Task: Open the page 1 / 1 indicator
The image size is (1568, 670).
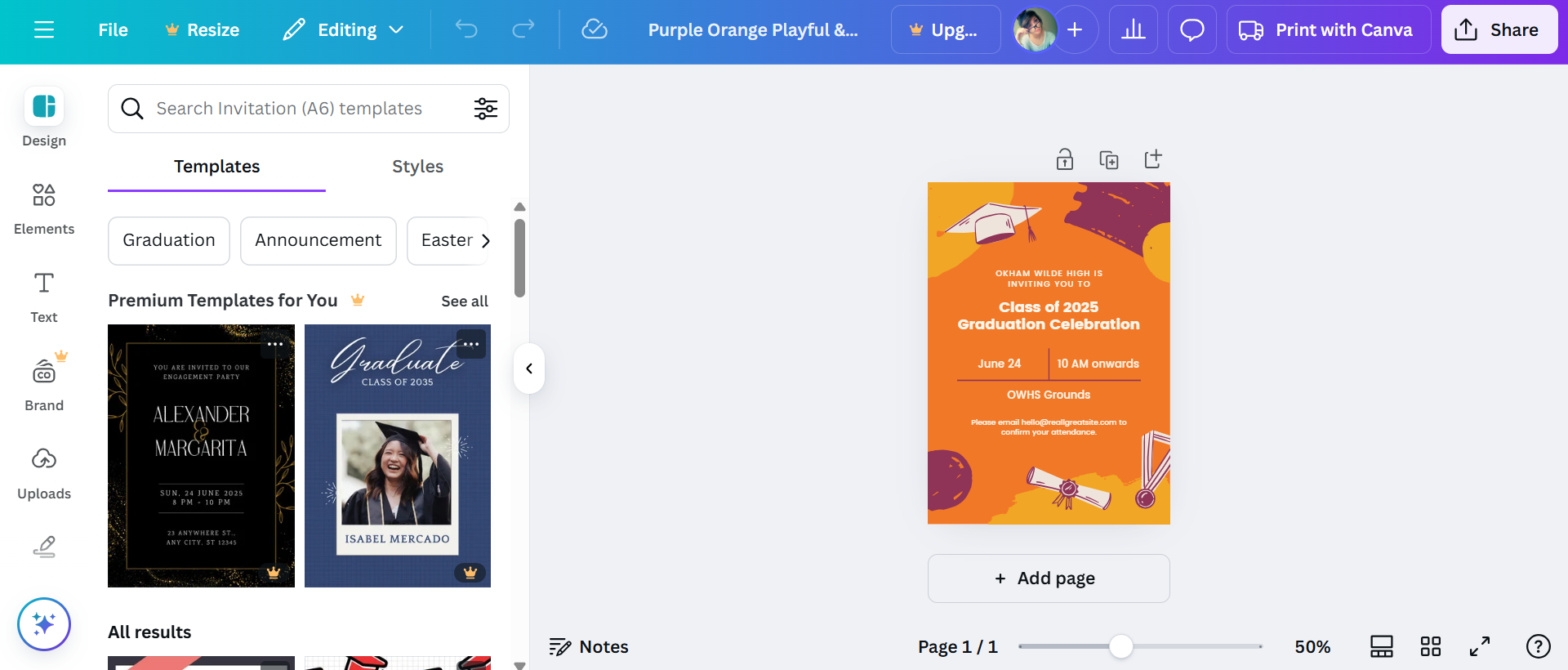Action: pyautogui.click(x=958, y=647)
